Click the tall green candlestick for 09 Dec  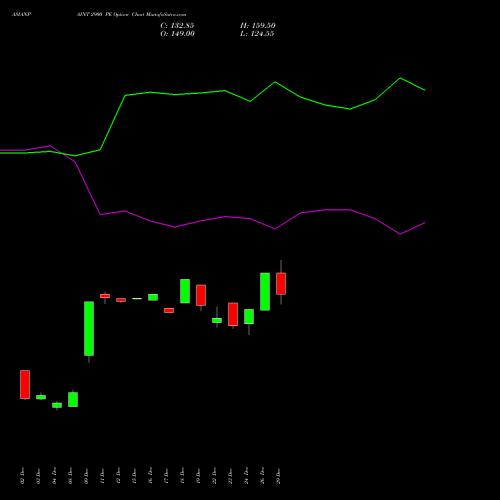tap(89, 328)
